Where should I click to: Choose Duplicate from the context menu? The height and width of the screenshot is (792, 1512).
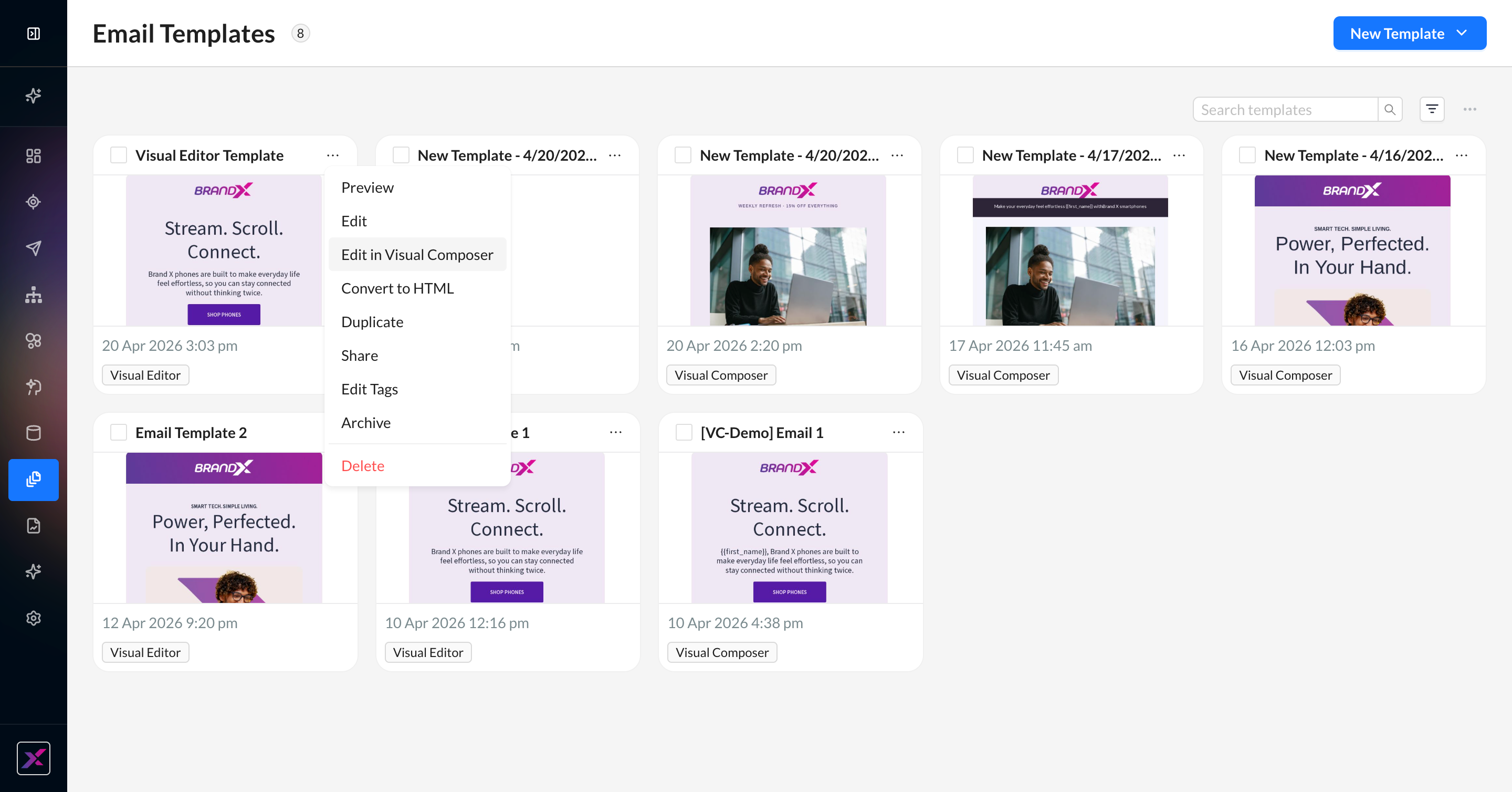[x=417, y=322]
